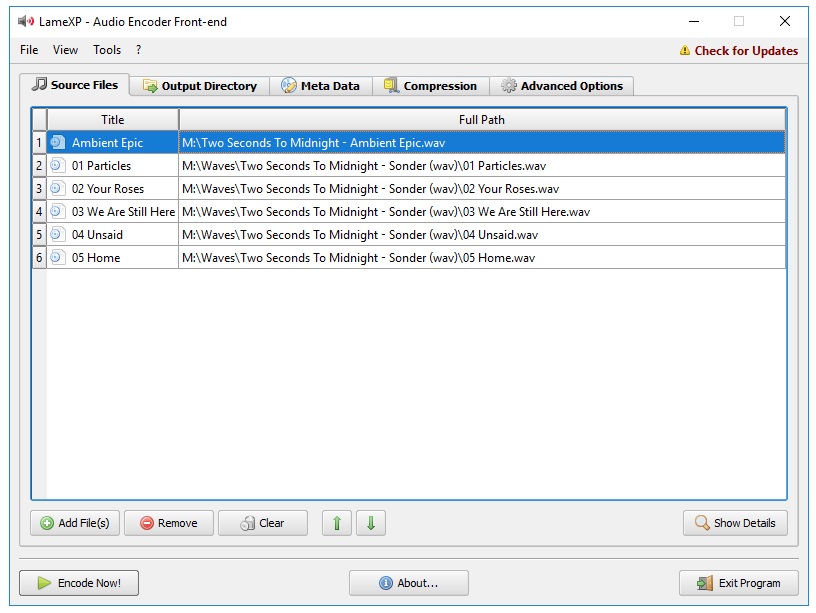Open the View menu
This screenshot has width=816, height=613.
point(65,50)
